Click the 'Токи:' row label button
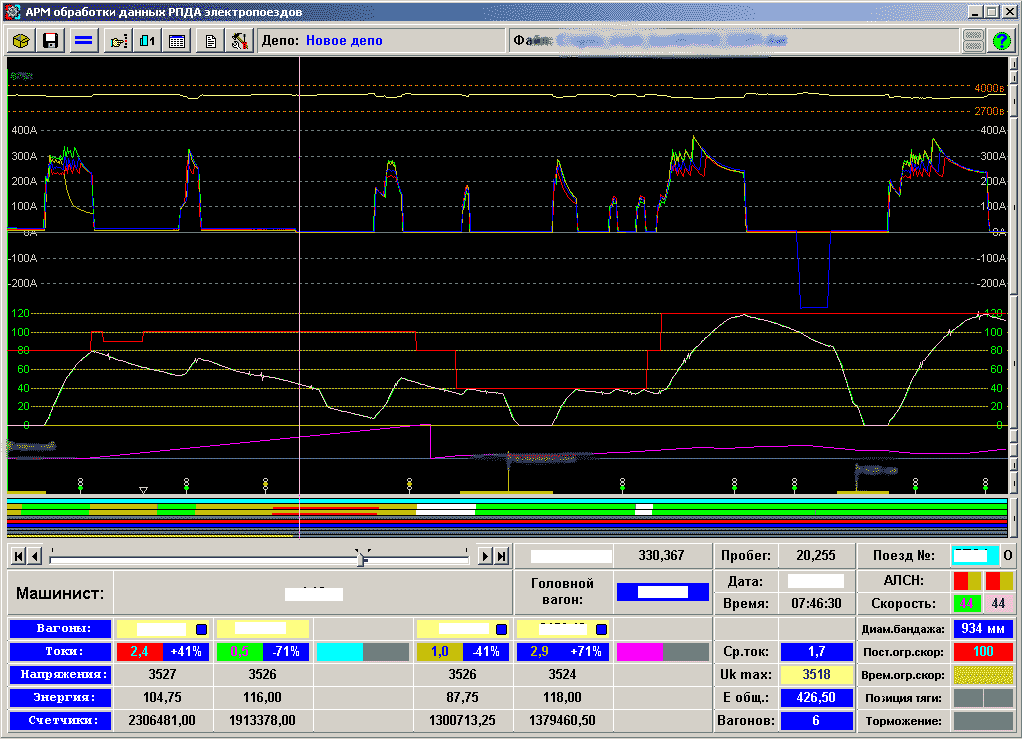Screen dimensions: 1022x739 pyautogui.click(x=61, y=652)
